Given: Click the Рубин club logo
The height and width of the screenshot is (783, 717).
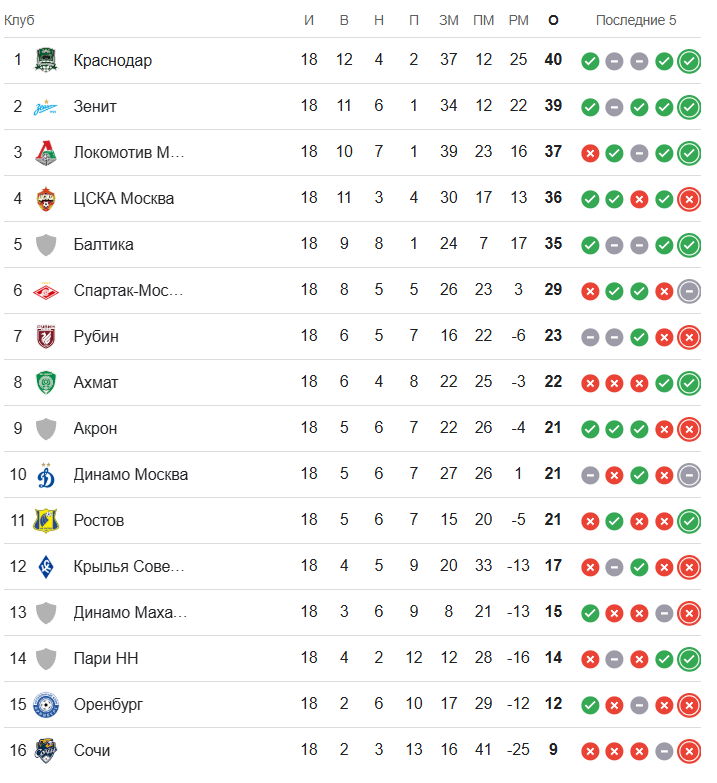Looking at the screenshot, I should click(46, 336).
